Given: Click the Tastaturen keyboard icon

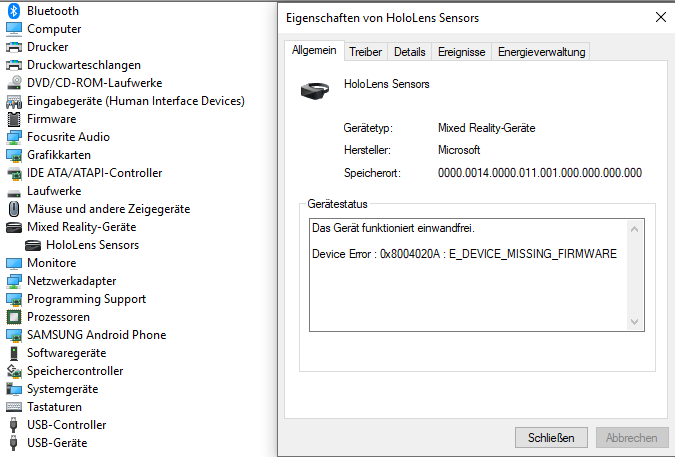Looking at the screenshot, I should tap(14, 407).
